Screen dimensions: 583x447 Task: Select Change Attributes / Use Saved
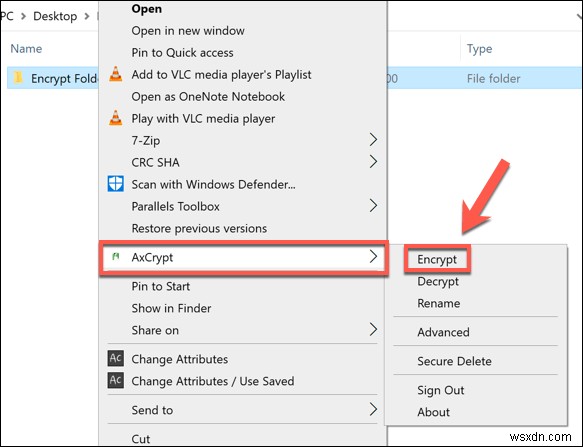[x=213, y=381]
